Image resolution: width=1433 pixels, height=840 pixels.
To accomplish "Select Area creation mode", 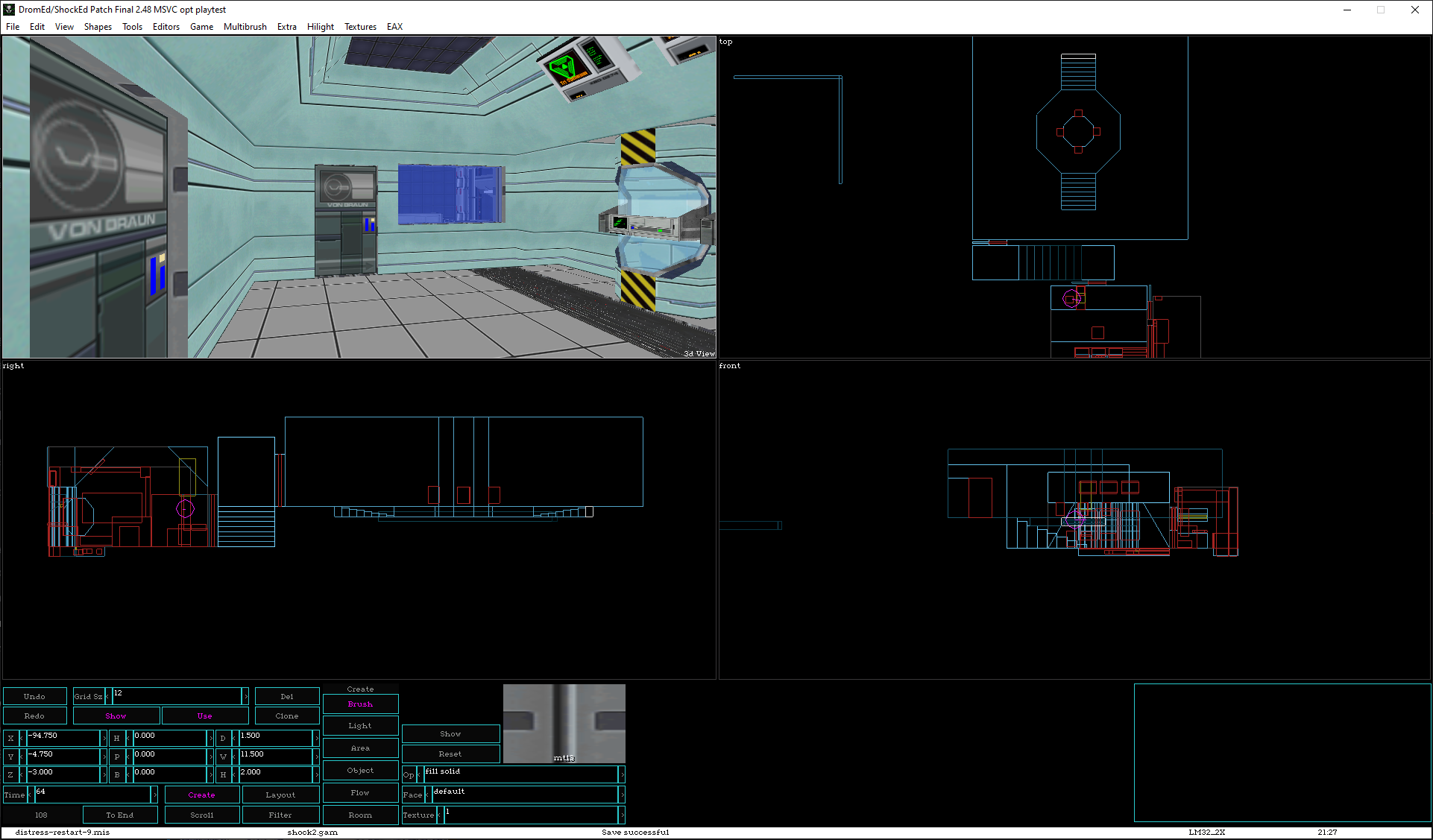I will pyautogui.click(x=360, y=748).
